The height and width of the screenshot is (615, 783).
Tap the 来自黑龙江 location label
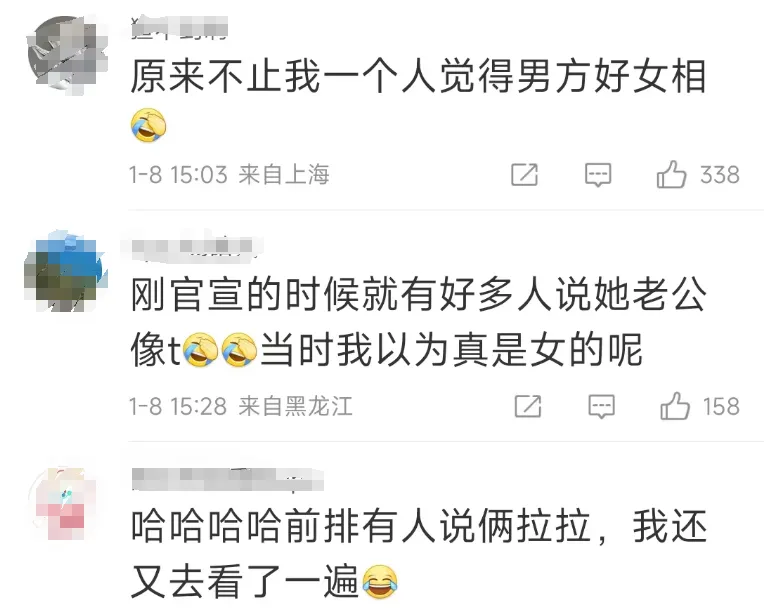(295, 406)
